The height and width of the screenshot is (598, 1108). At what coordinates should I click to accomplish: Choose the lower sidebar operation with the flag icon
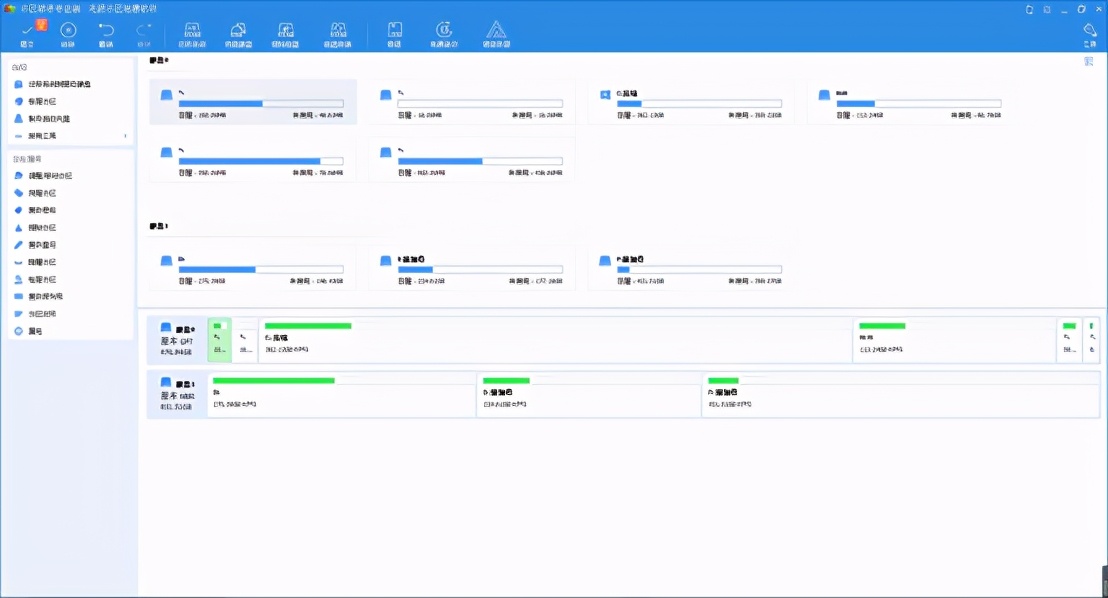coord(70,314)
